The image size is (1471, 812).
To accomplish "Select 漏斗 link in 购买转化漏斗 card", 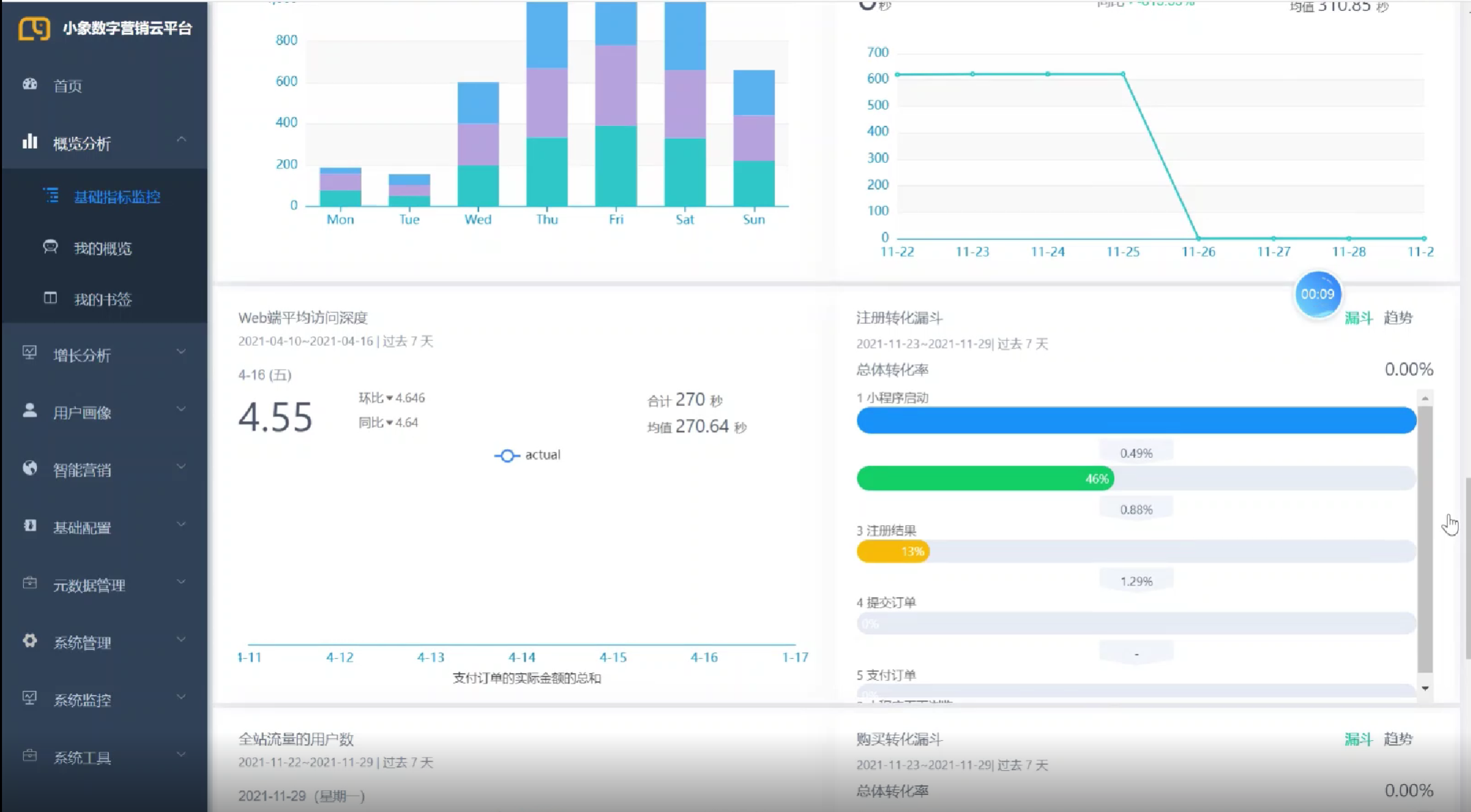I will pyautogui.click(x=1358, y=739).
